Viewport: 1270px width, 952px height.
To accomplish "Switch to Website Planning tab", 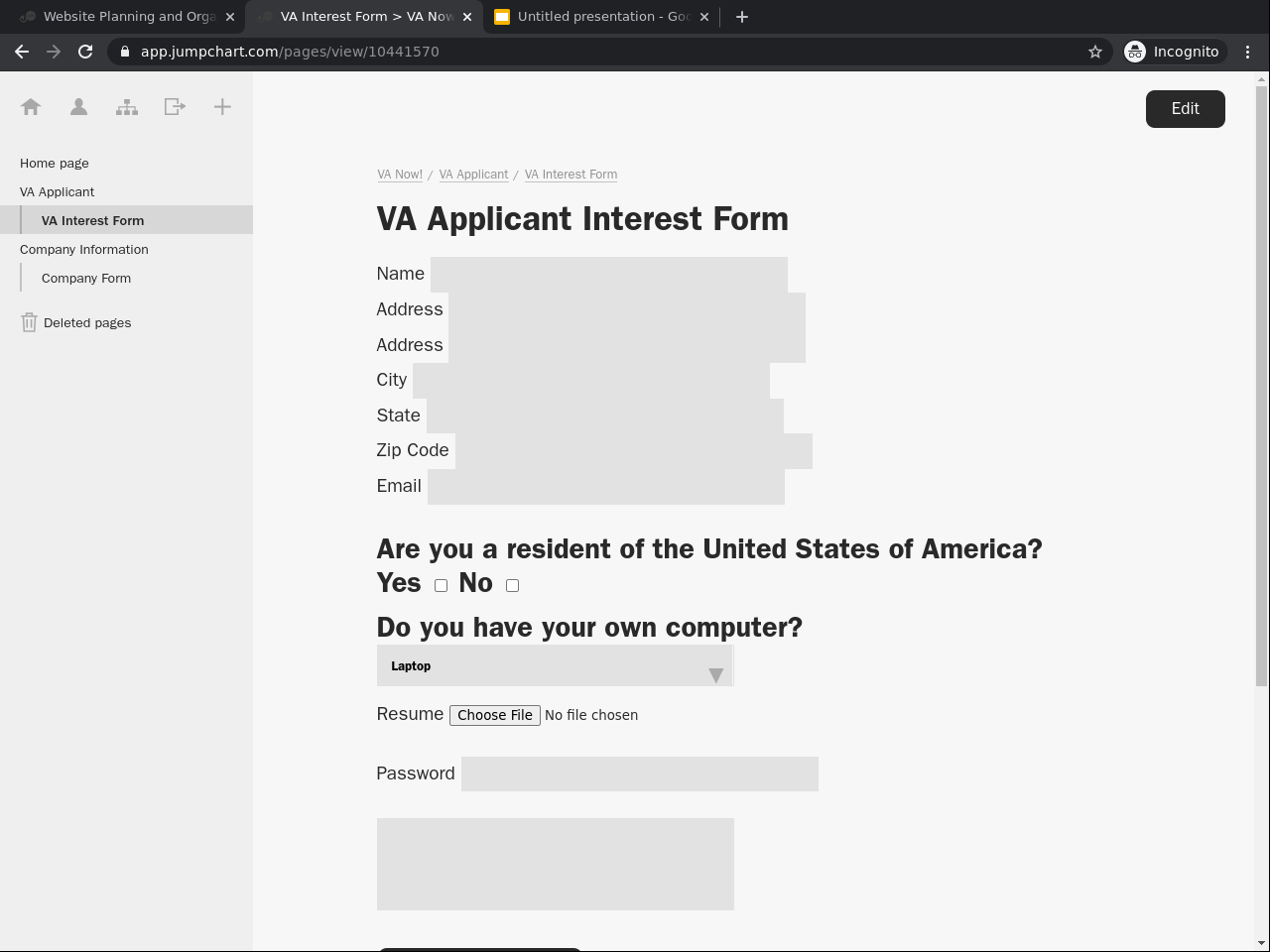I will pyautogui.click(x=128, y=17).
